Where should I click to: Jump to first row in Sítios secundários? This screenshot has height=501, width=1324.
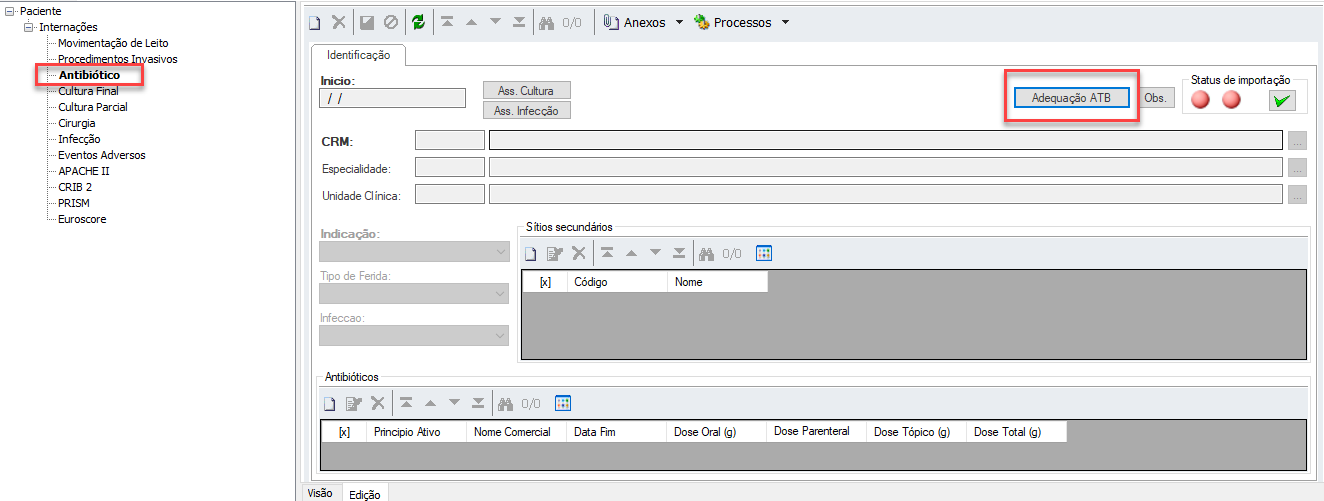coord(607,253)
